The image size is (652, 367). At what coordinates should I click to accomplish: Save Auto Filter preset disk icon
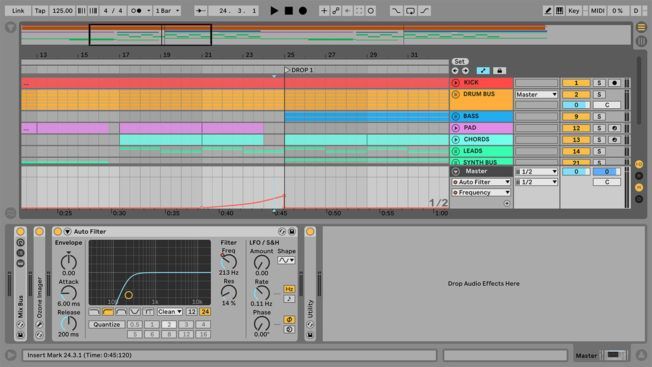(292, 232)
